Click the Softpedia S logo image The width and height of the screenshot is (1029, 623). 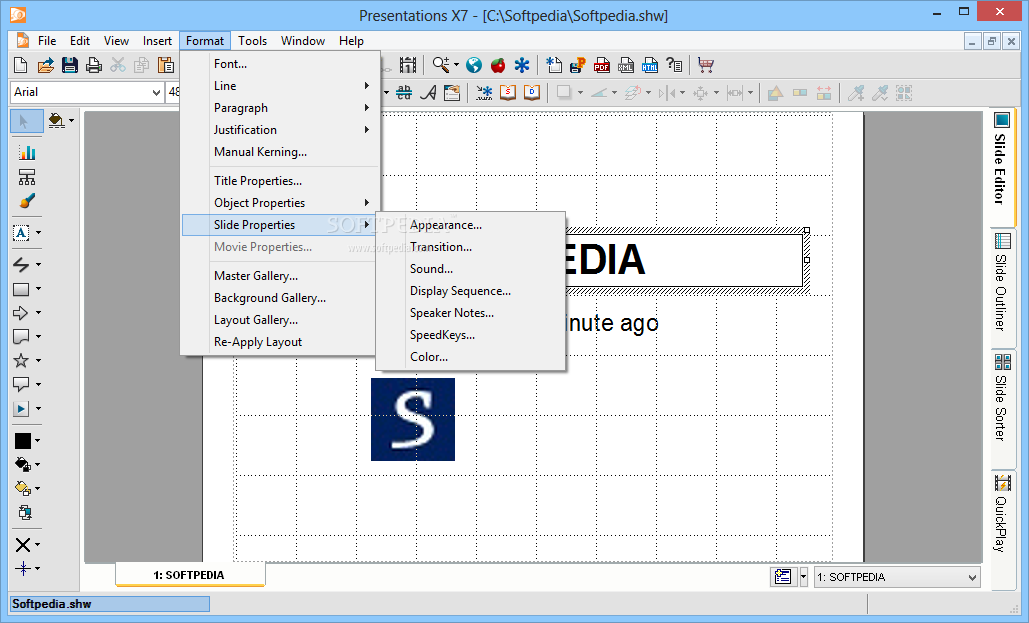click(x=413, y=419)
